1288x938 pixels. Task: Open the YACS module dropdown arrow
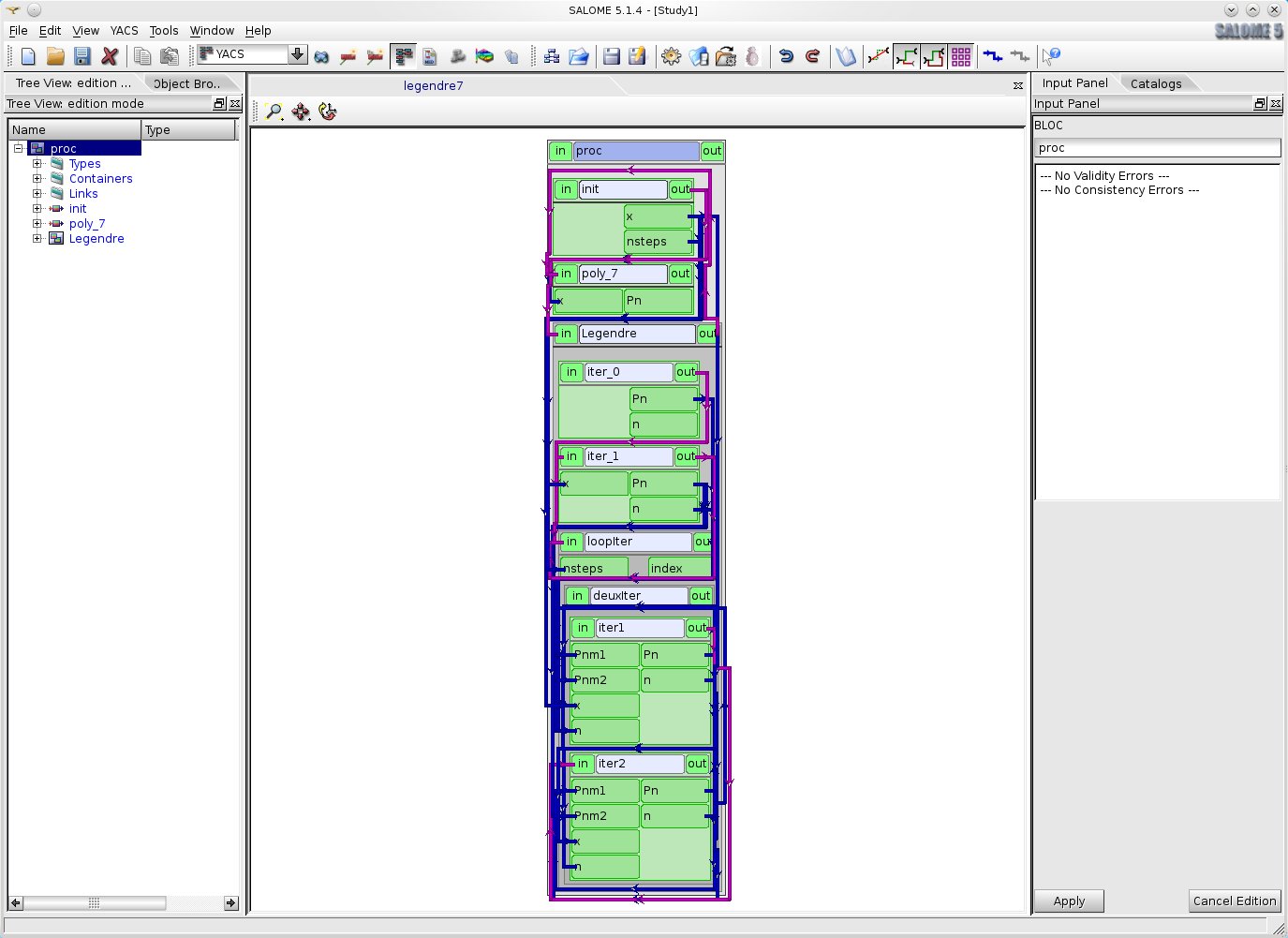[x=297, y=54]
